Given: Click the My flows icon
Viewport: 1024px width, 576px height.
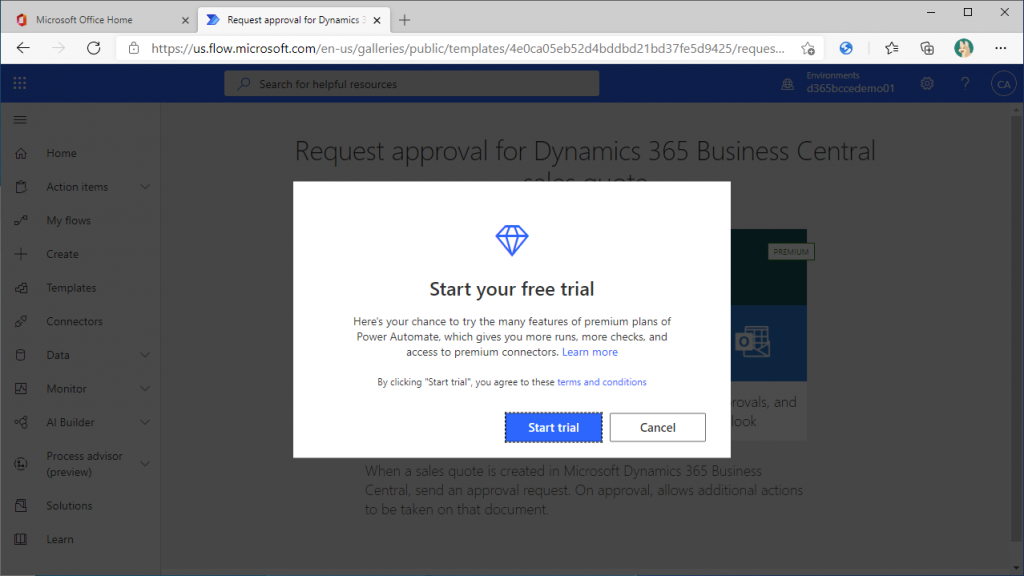Looking at the screenshot, I should [21, 221].
